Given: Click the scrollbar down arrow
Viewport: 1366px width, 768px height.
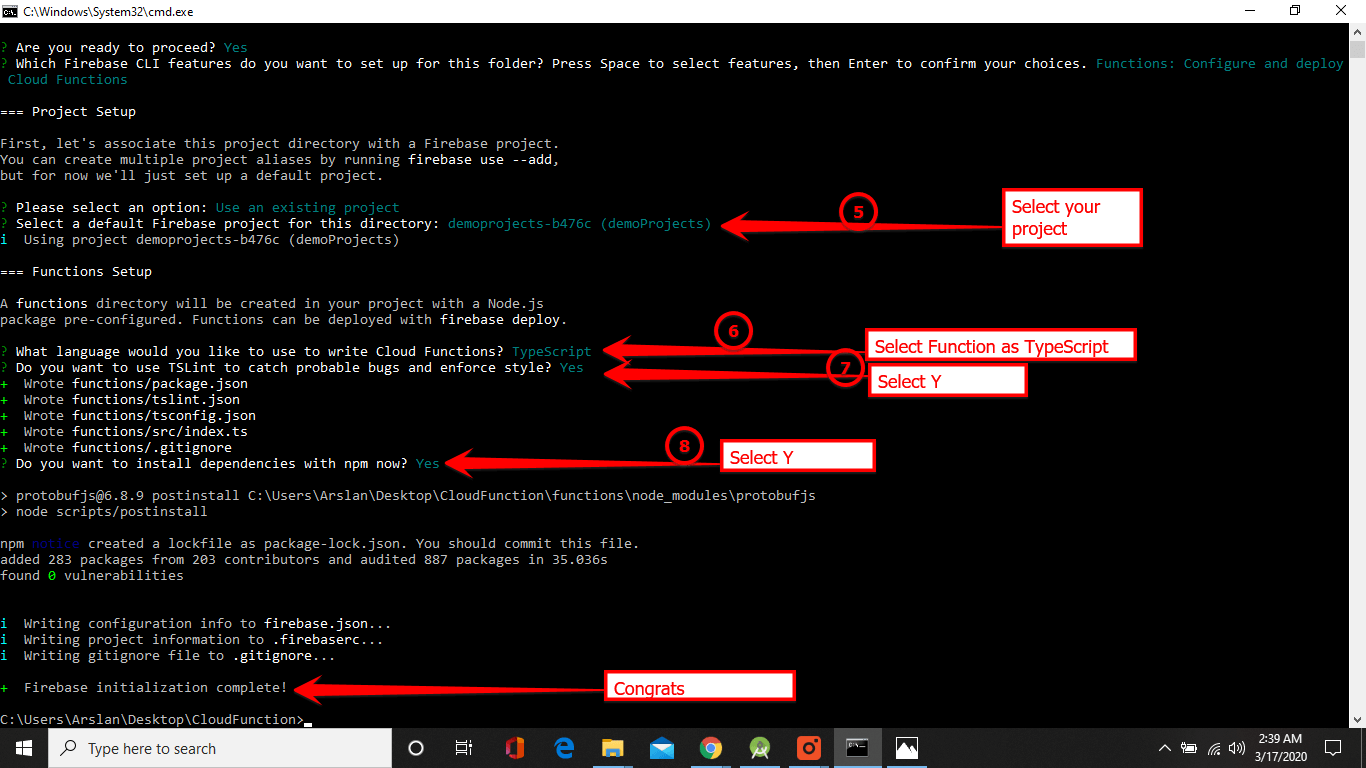Looking at the screenshot, I should click(1357, 719).
